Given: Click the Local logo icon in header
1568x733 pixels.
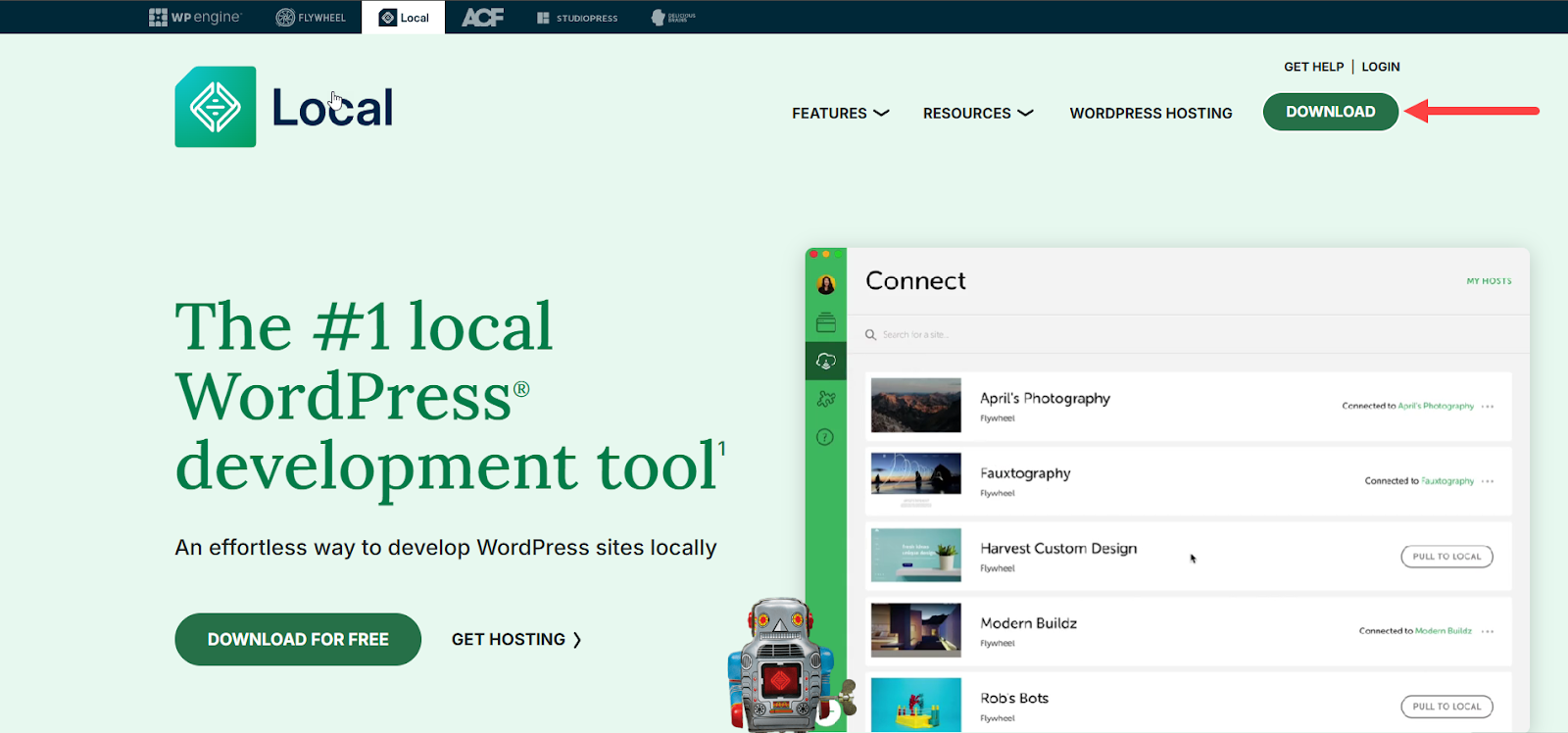Looking at the screenshot, I should [x=216, y=107].
